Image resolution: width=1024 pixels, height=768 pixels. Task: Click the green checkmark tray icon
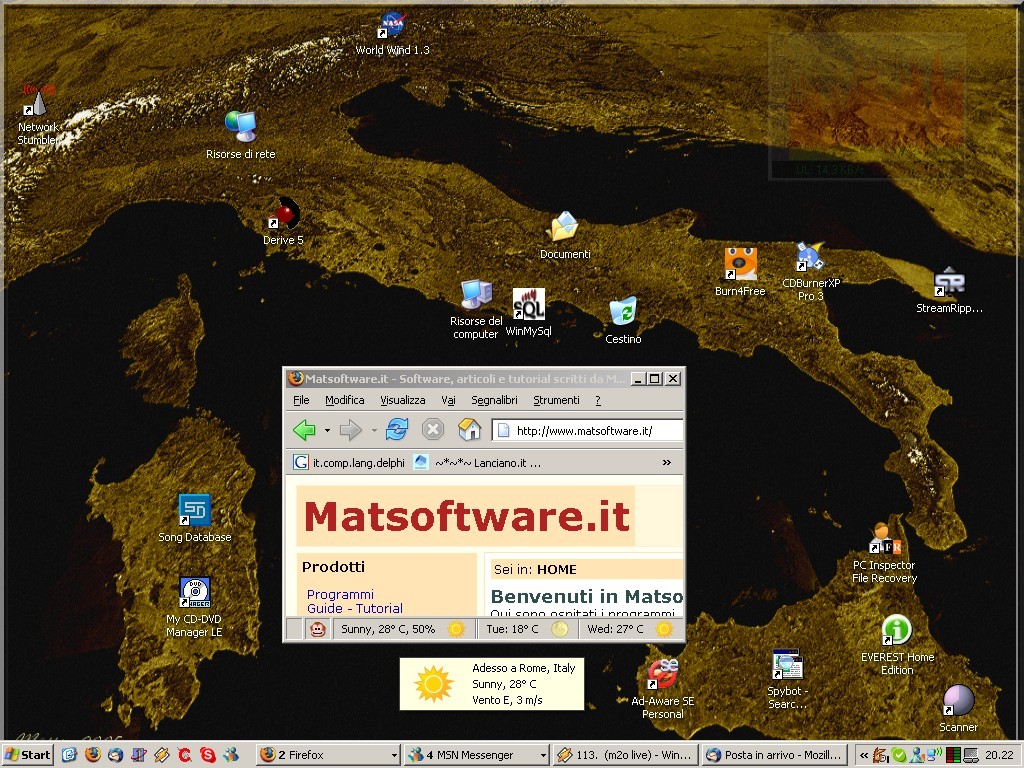[899, 755]
